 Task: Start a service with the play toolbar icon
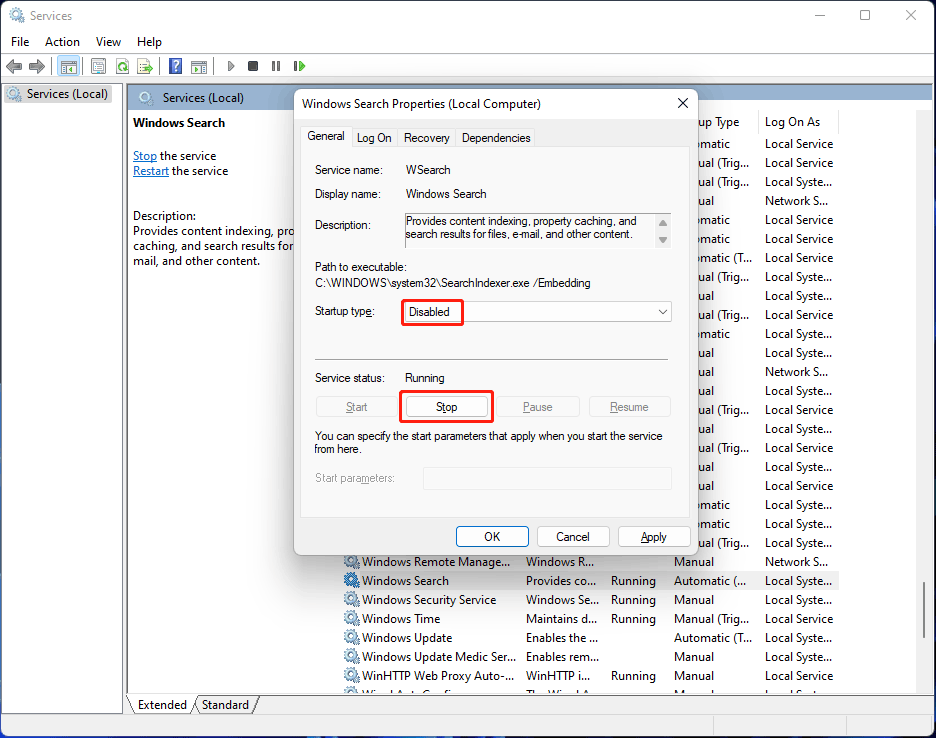tap(230, 66)
